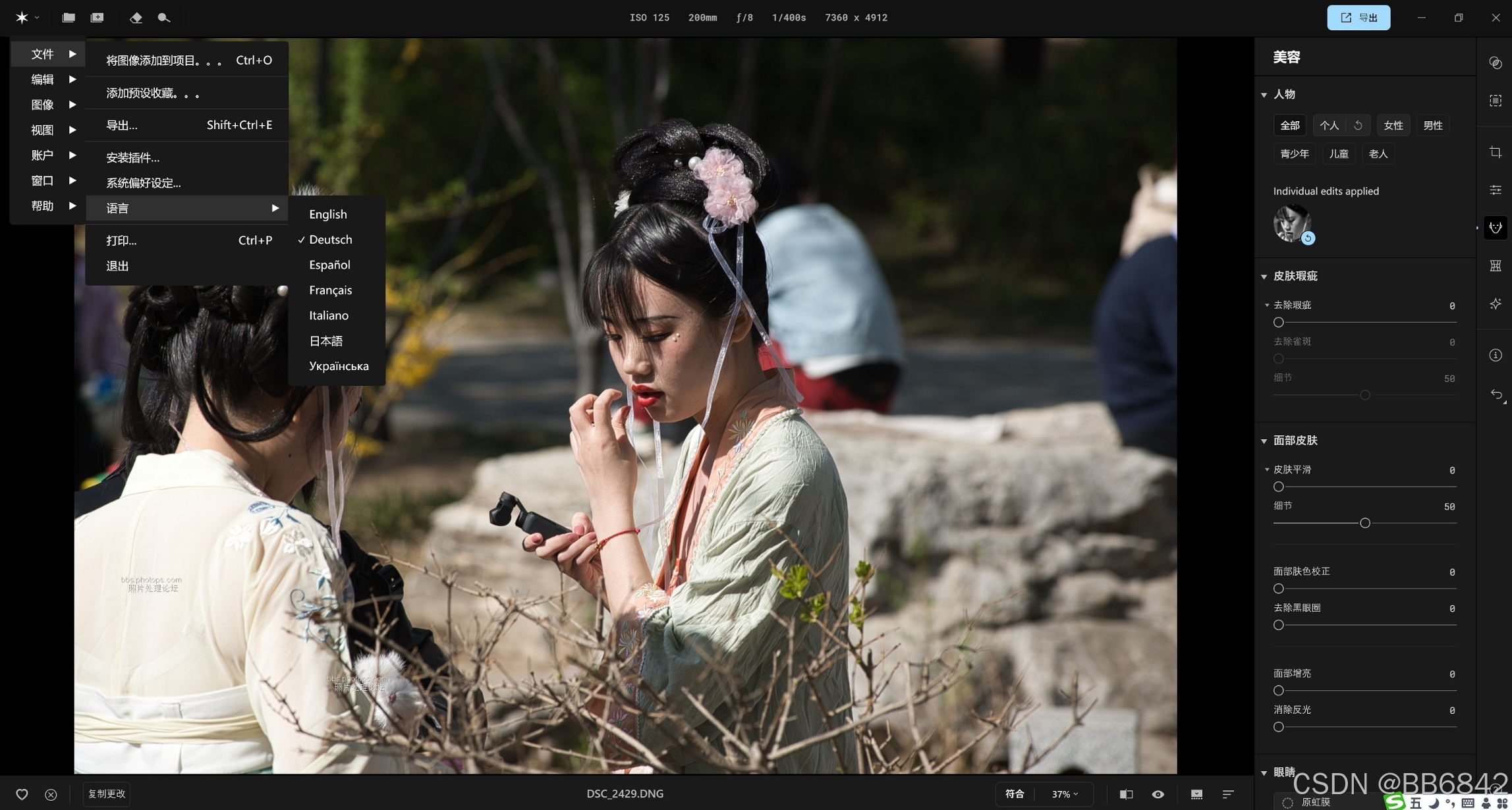Viewport: 1512px width, 810px height.
Task: Toggle the split before/after compare view
Action: (x=1126, y=794)
